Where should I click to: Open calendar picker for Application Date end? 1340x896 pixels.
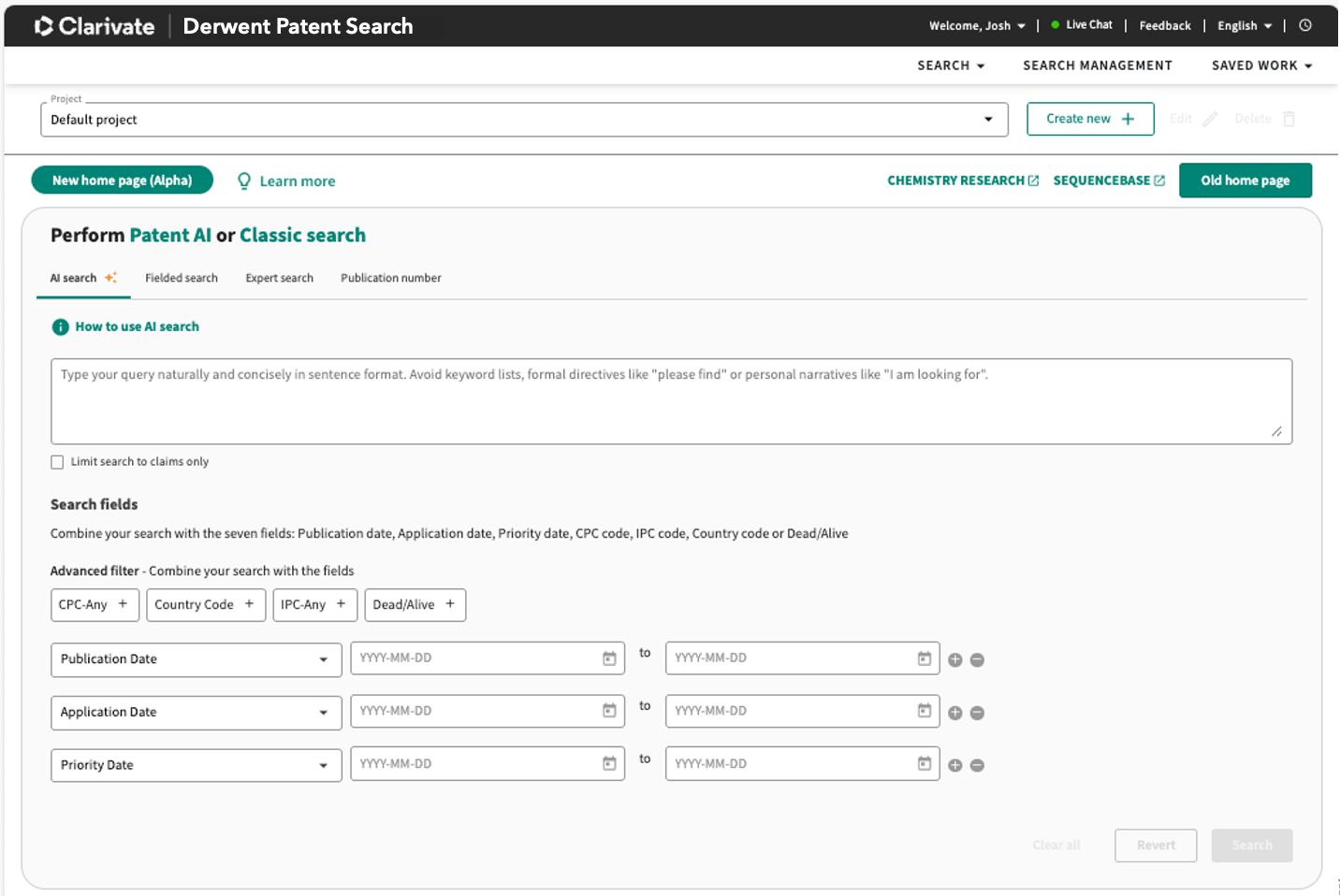point(924,711)
